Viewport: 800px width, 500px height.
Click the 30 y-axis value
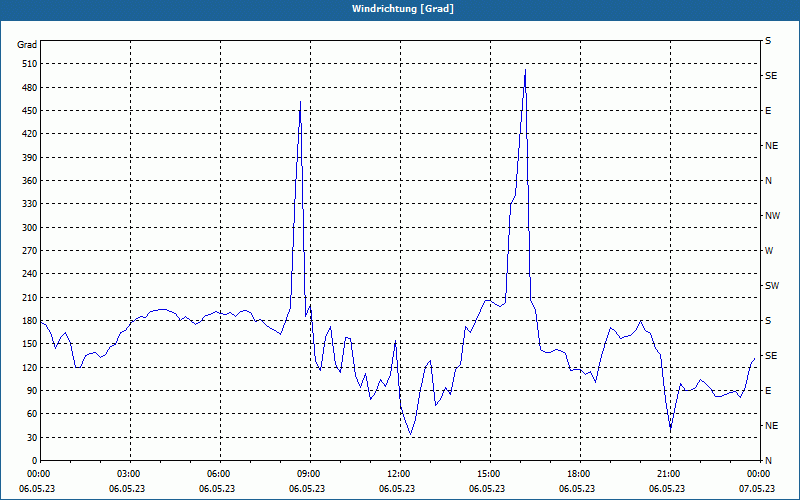pos(32,437)
